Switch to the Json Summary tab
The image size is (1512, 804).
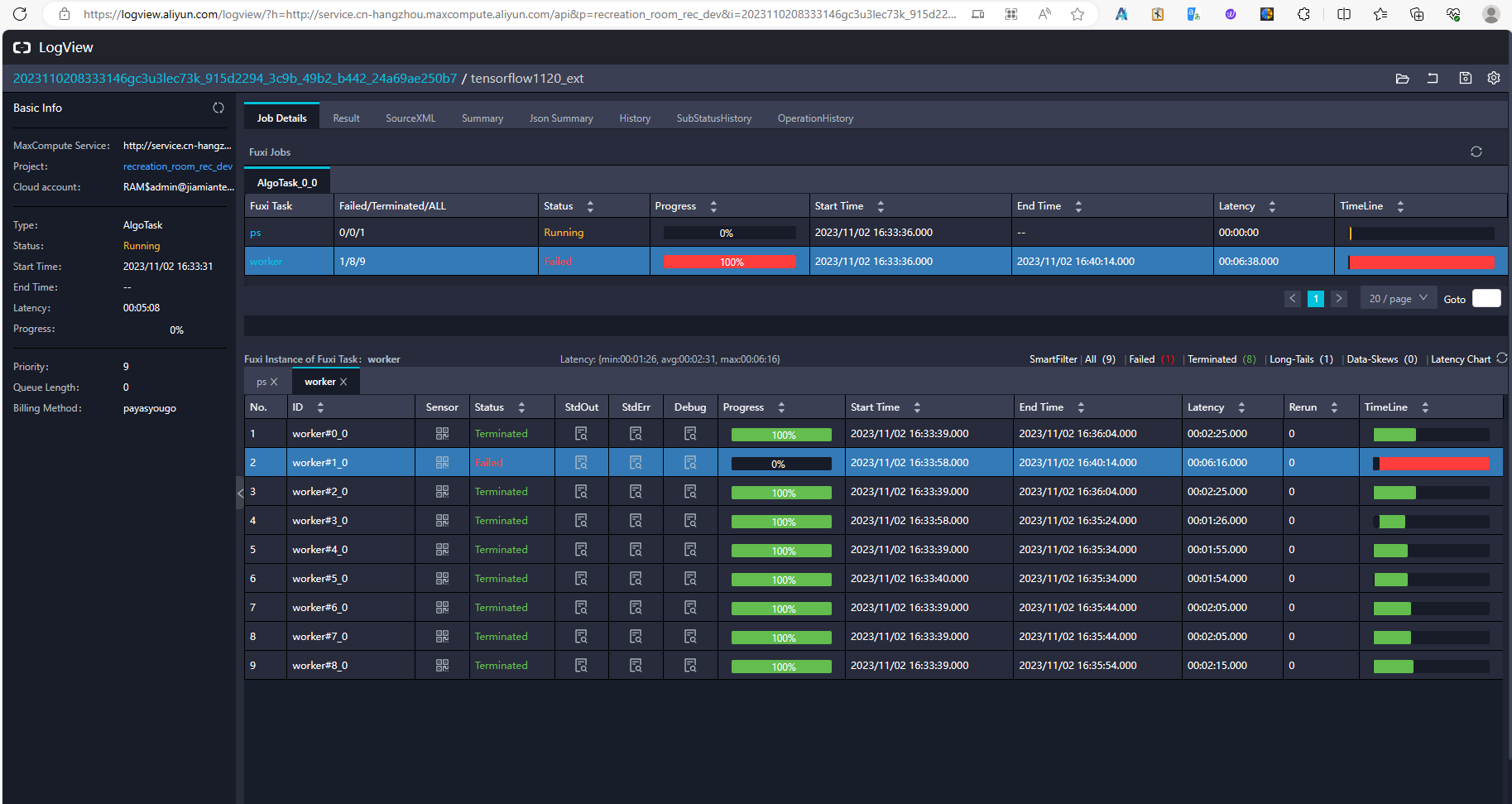coord(561,118)
